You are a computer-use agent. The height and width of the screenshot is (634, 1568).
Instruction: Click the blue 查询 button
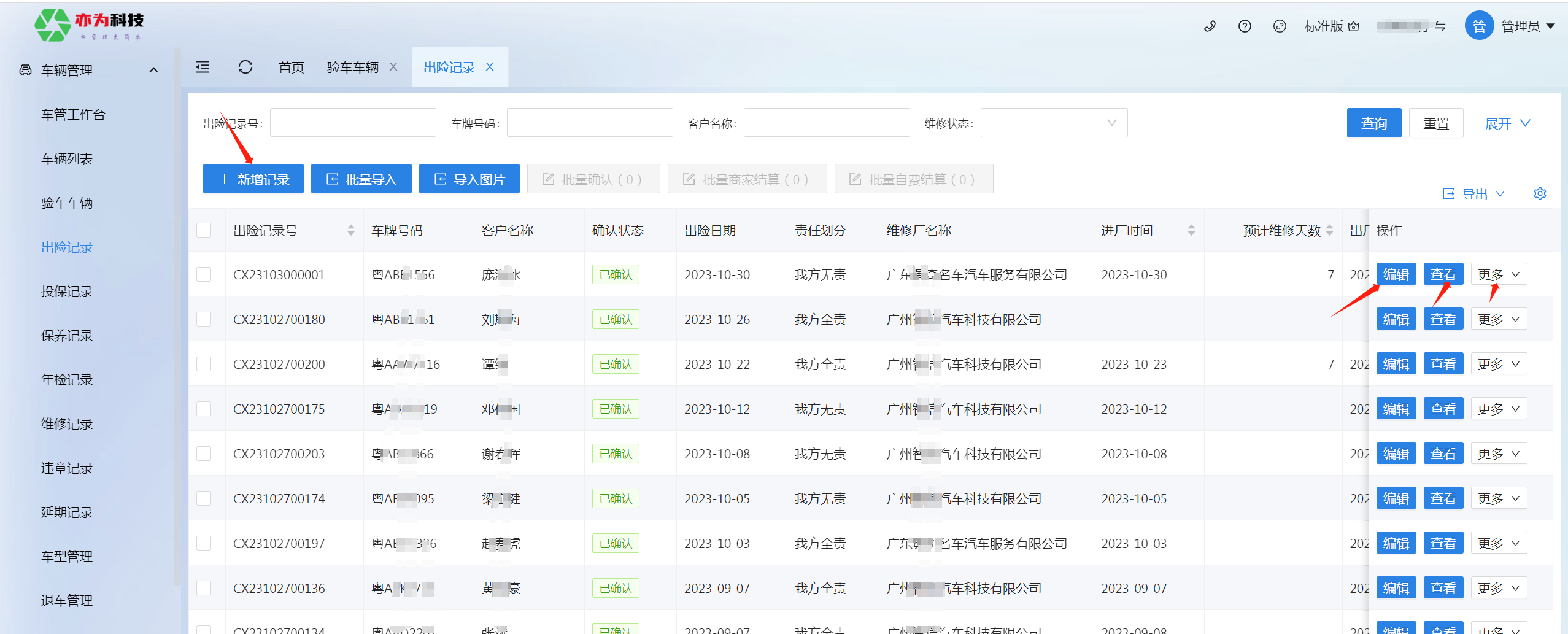point(1373,123)
